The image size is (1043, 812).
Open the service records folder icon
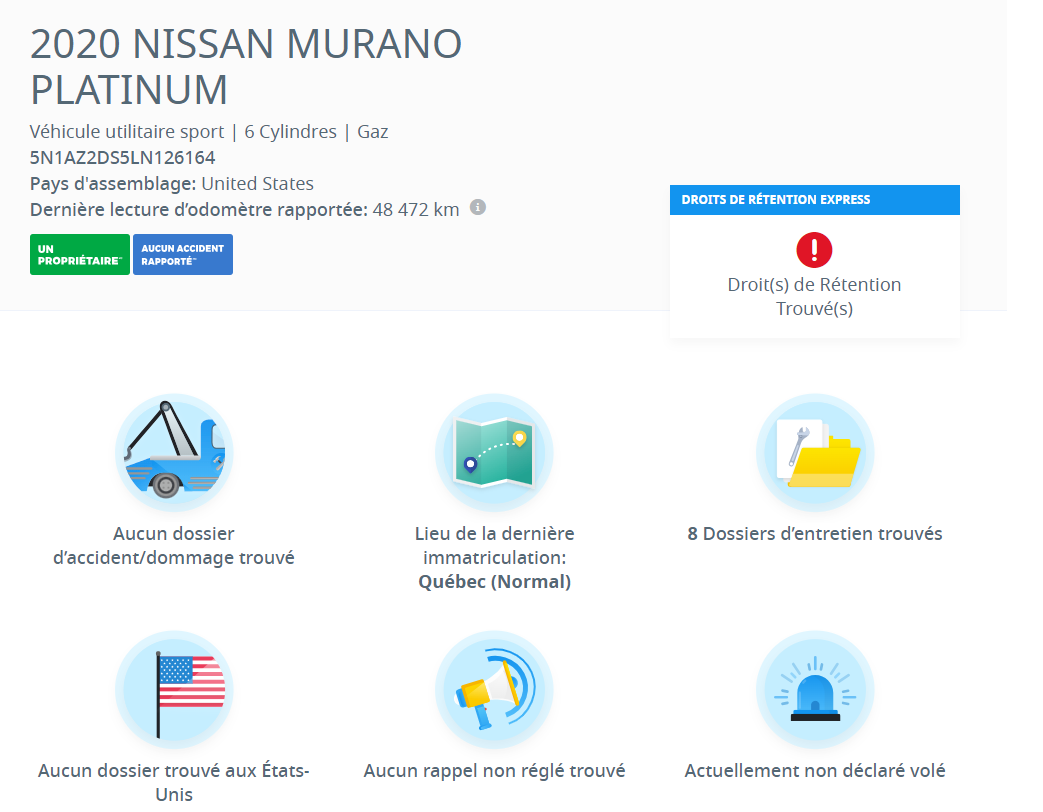click(815, 452)
